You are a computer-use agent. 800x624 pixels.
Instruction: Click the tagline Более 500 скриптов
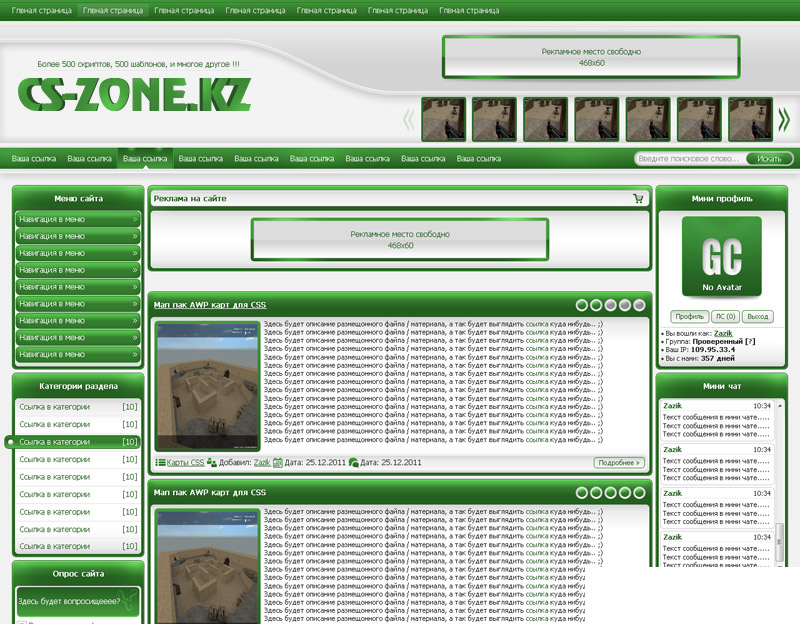(138, 64)
